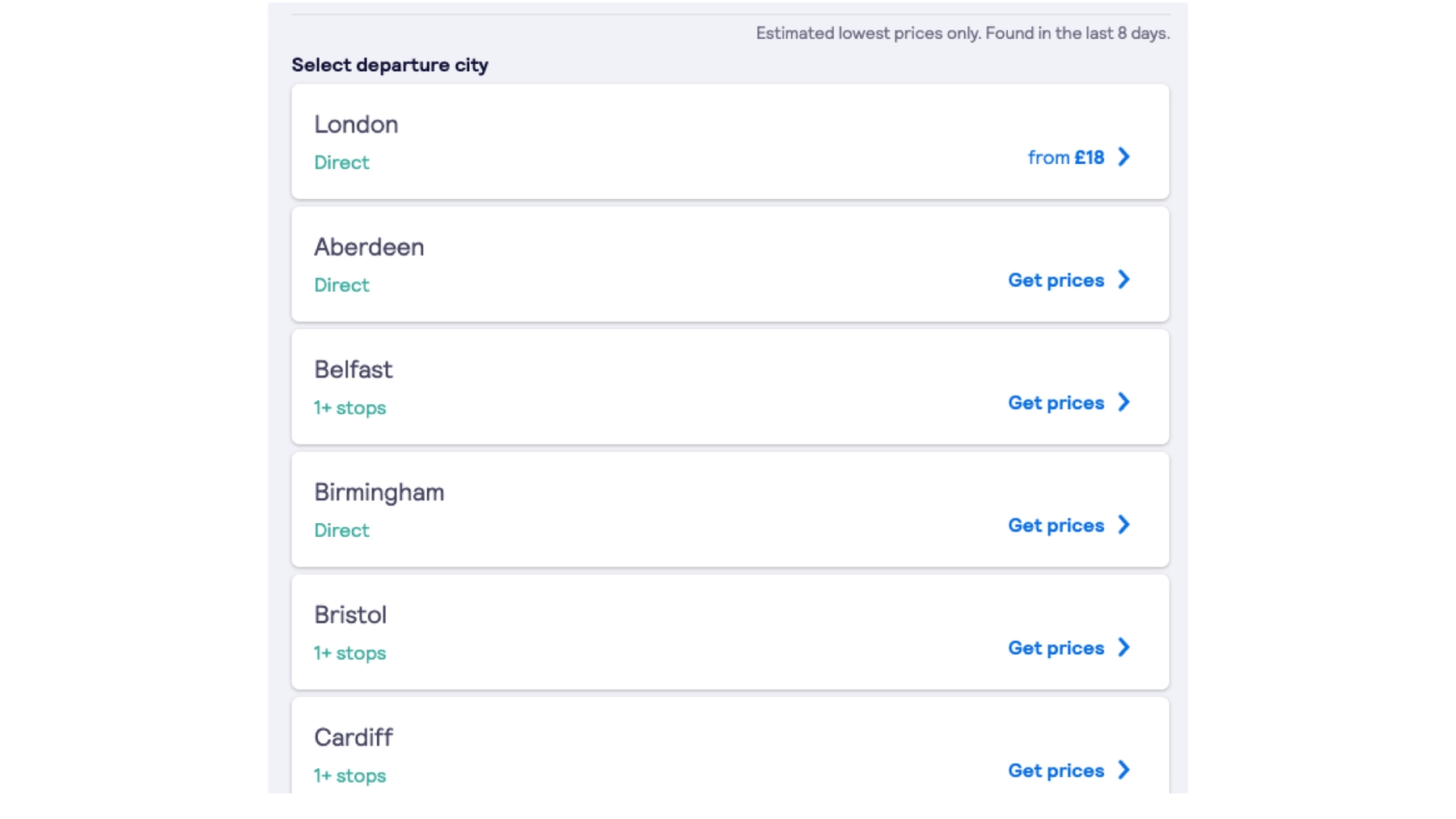
Task: Select Aberdeen as departure city
Action: coord(730,264)
